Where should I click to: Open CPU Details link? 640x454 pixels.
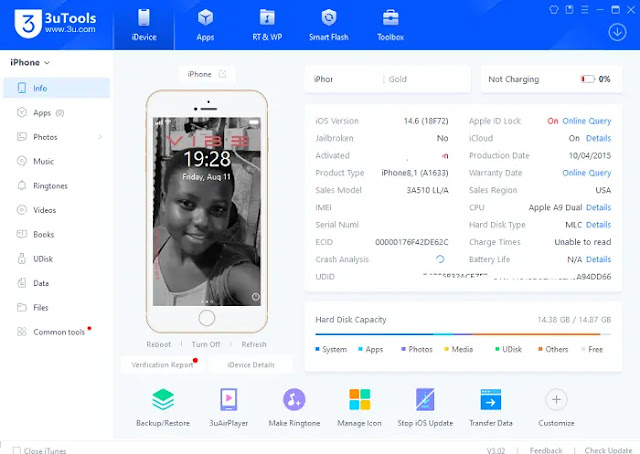598,207
